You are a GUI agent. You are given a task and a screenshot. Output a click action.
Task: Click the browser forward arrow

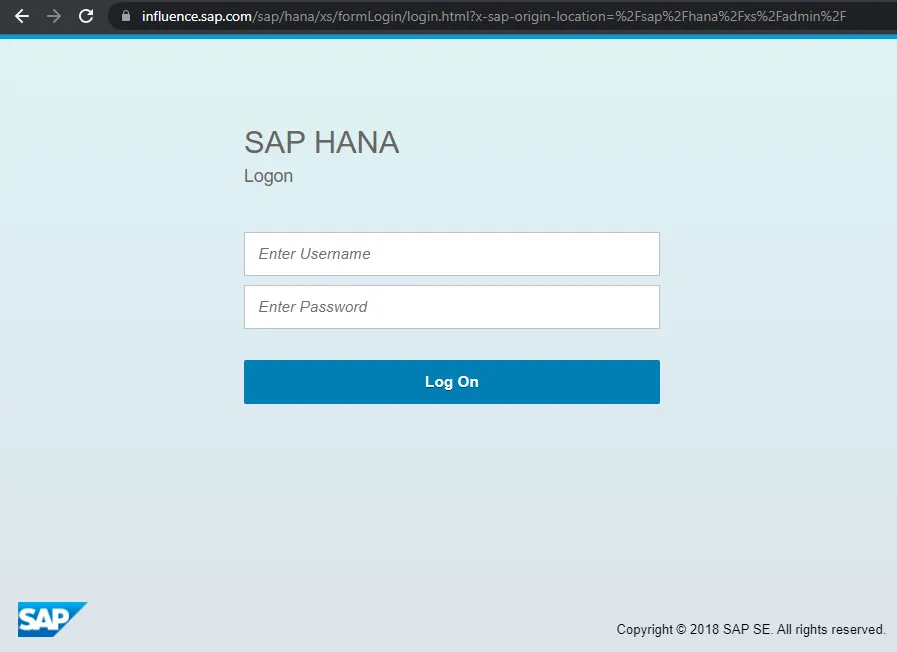[x=54, y=16]
